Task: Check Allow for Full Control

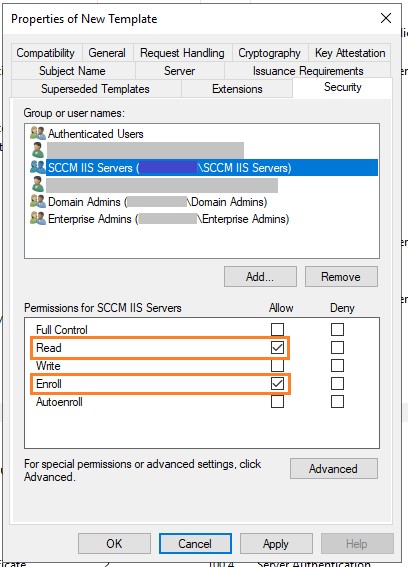Action: coord(277,329)
